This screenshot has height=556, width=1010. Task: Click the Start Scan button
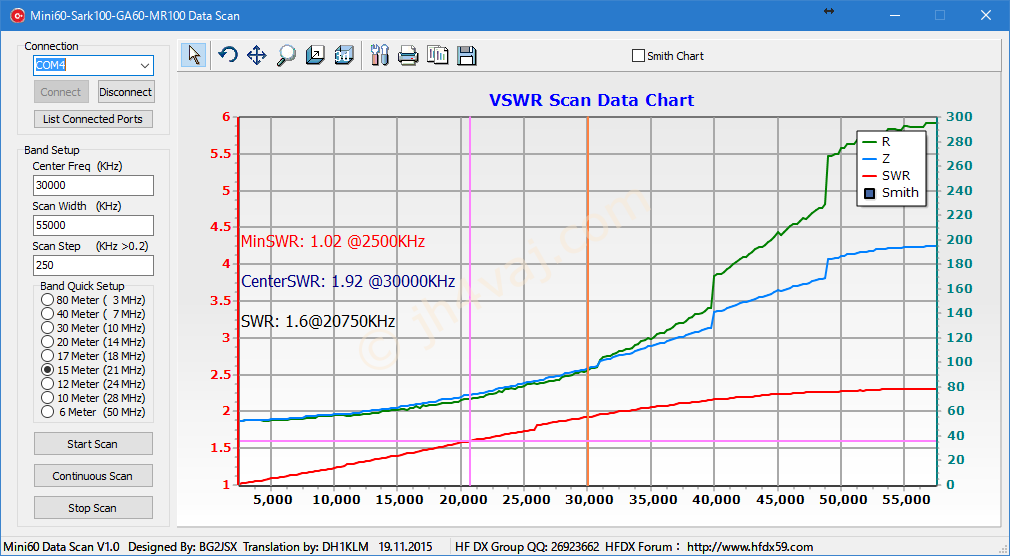coord(93,444)
